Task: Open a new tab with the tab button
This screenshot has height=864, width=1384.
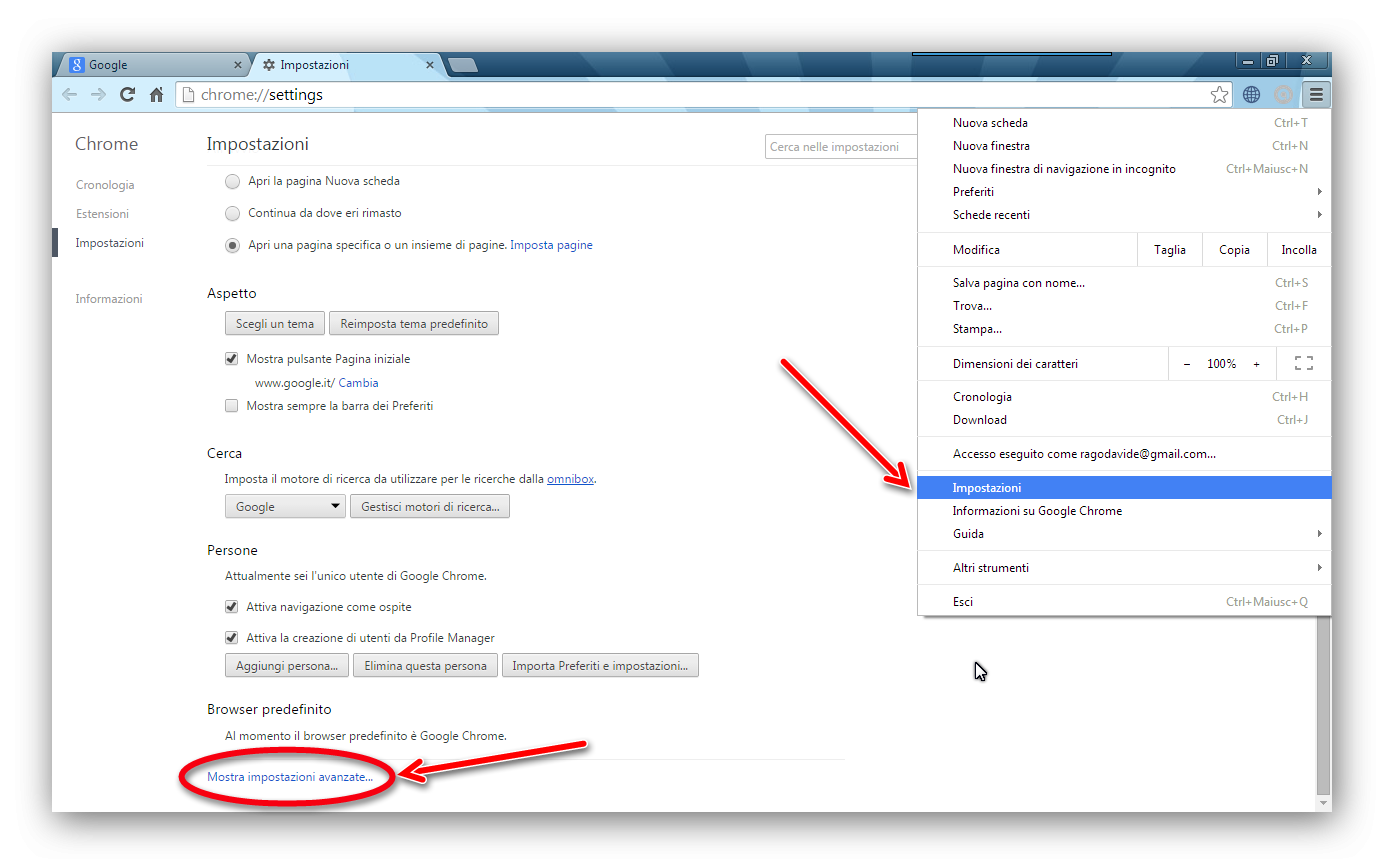Action: (x=463, y=65)
